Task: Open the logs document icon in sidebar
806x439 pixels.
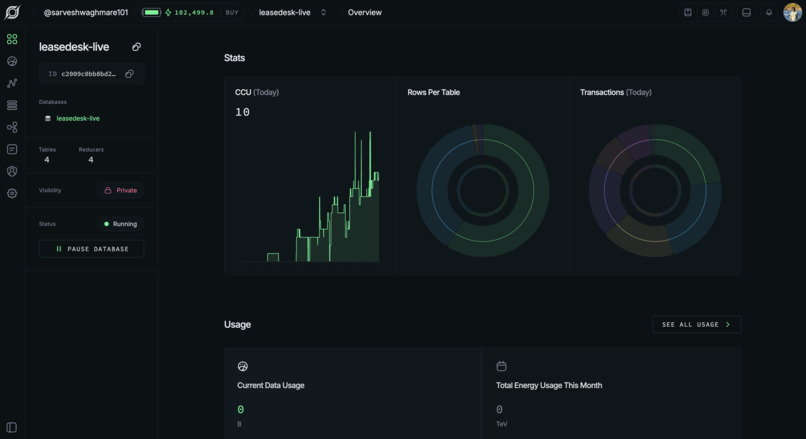Action: 12,149
